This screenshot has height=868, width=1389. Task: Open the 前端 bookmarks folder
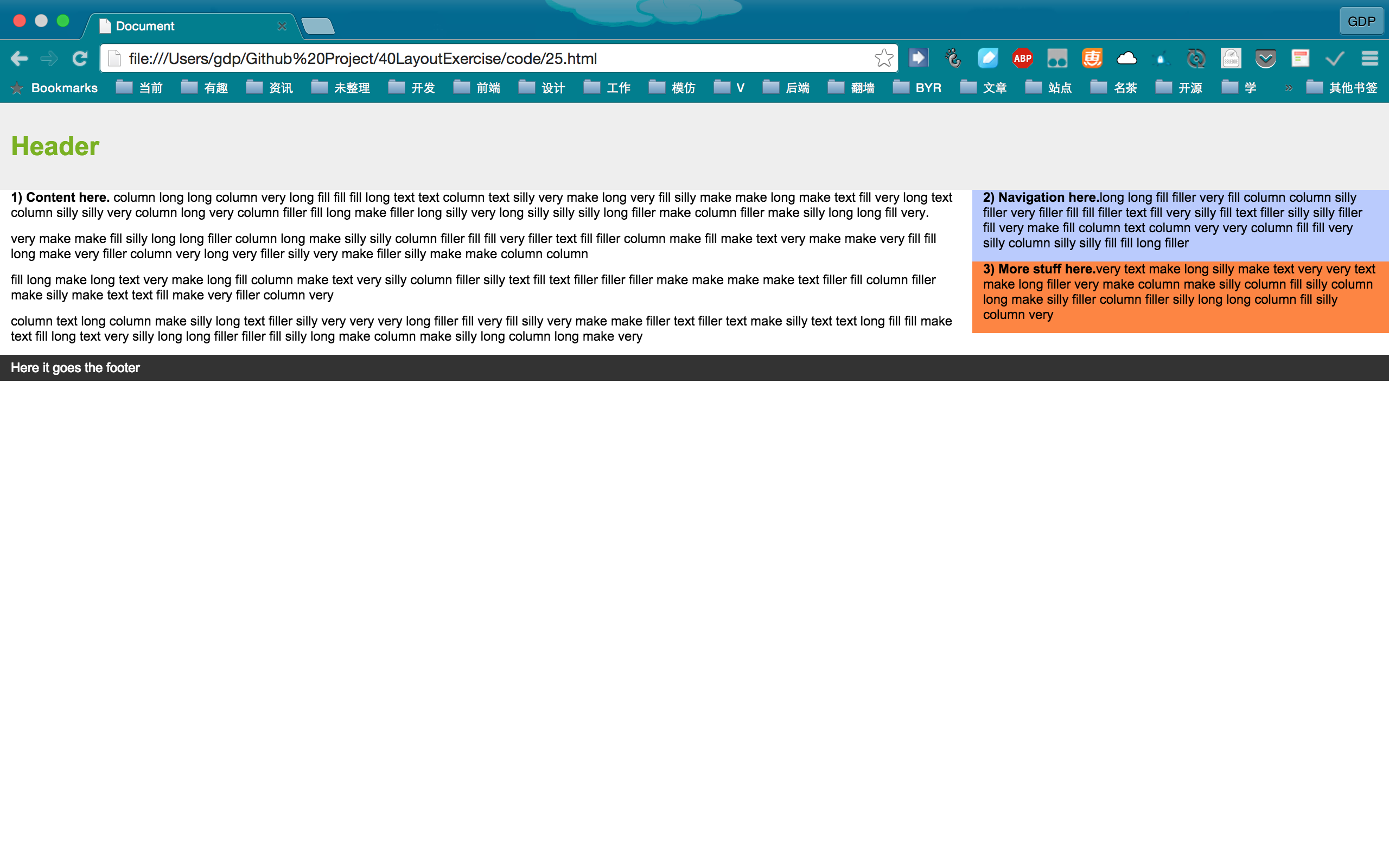tap(476, 88)
